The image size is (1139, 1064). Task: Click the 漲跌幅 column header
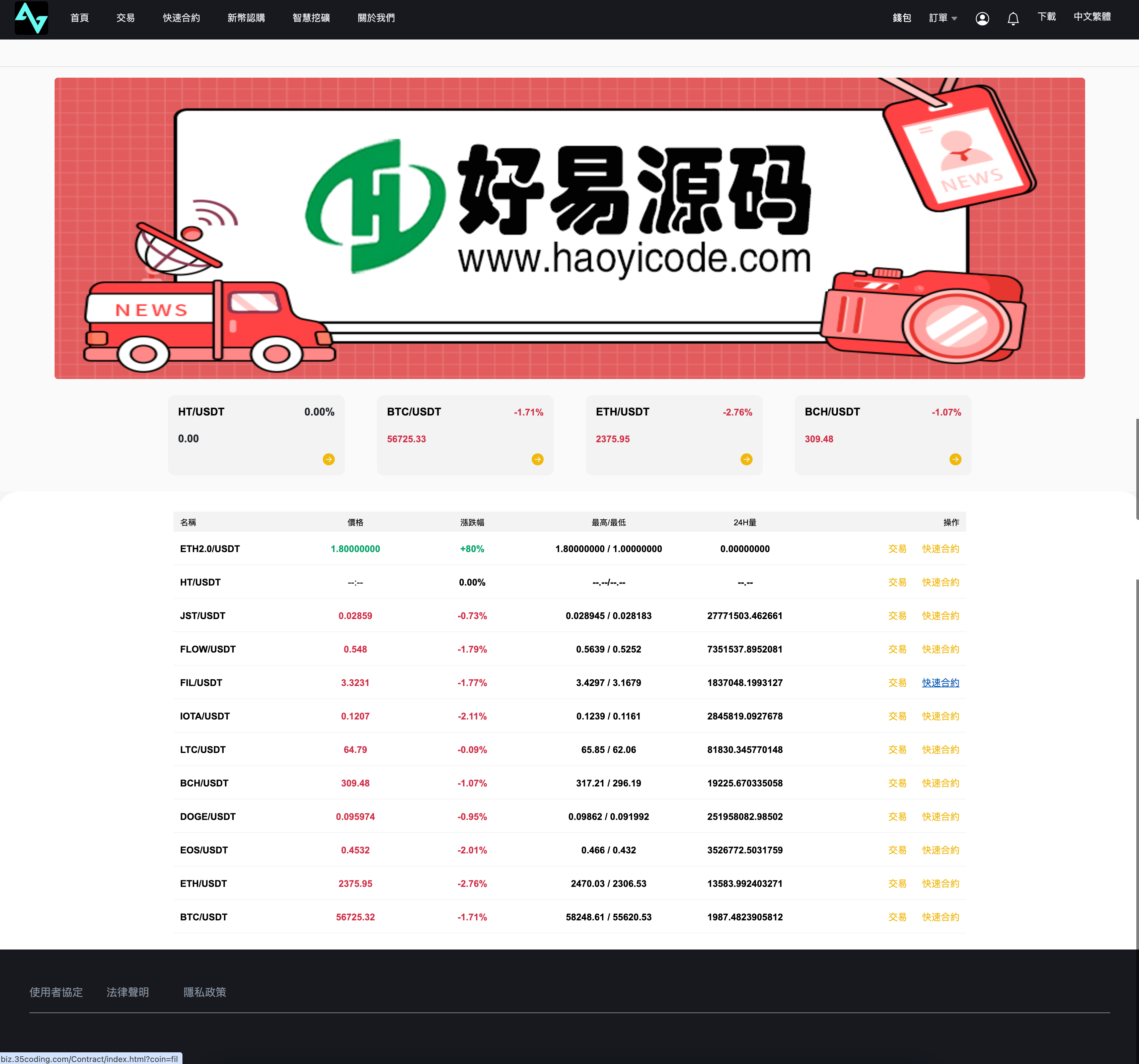(472, 523)
